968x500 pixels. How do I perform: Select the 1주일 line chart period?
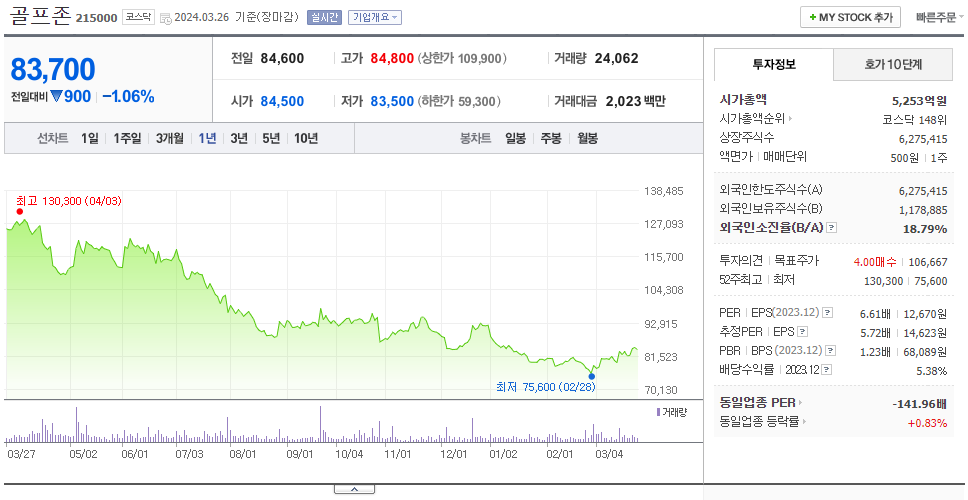coord(127,138)
